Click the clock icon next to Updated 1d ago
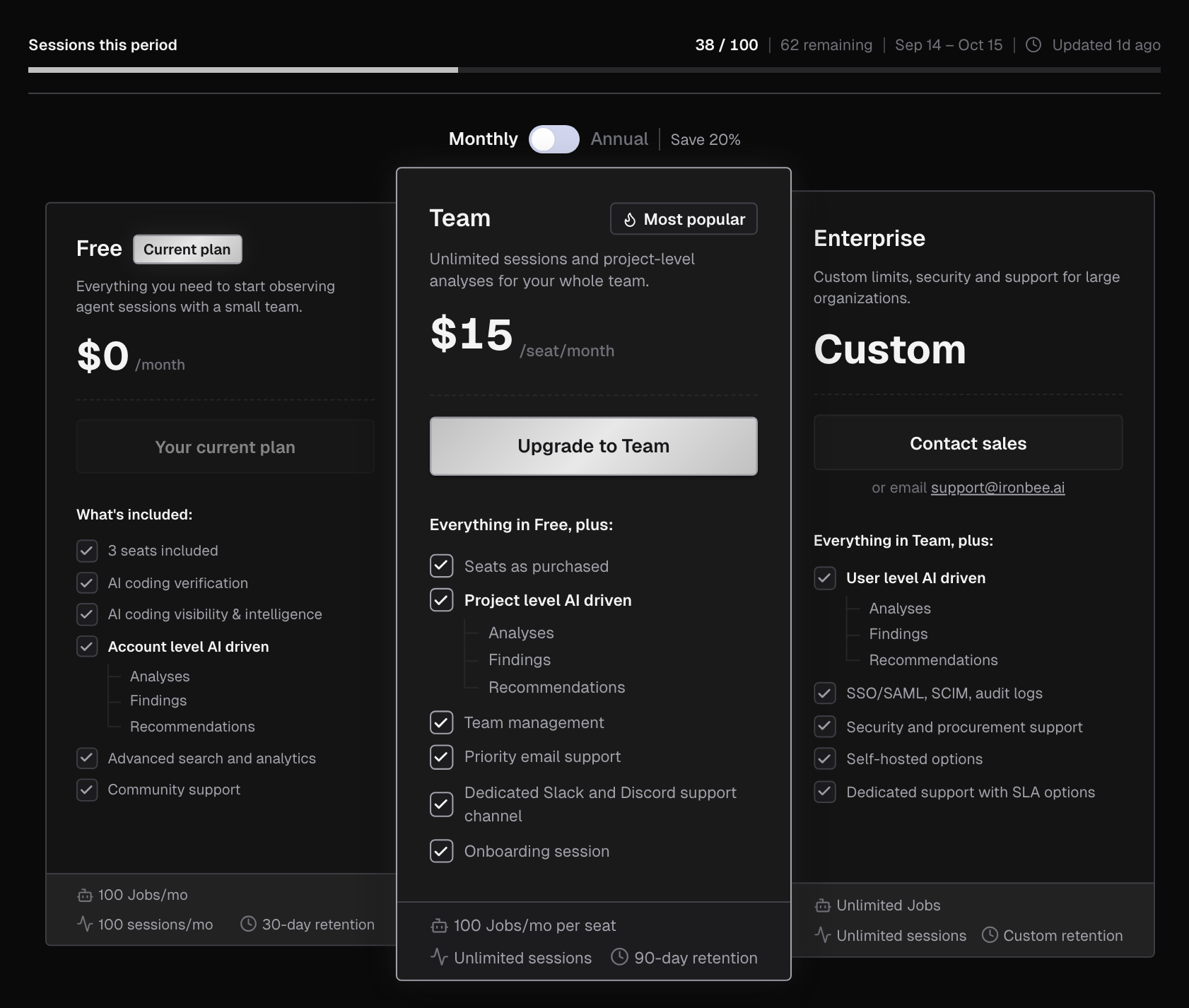Screen dimensions: 1189x1008 pyautogui.click(x=1033, y=45)
